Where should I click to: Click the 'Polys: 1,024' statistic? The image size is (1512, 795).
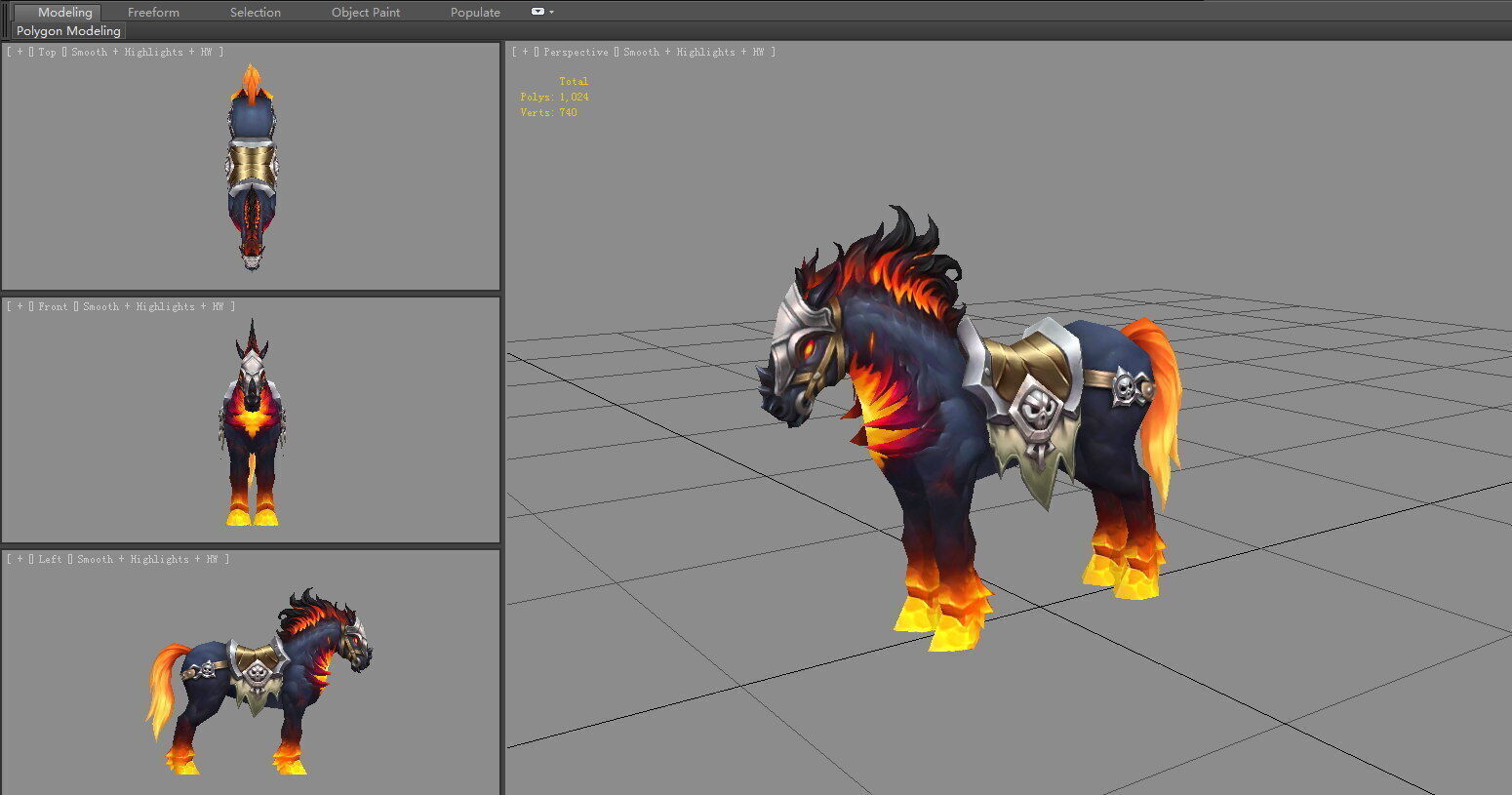click(x=554, y=97)
